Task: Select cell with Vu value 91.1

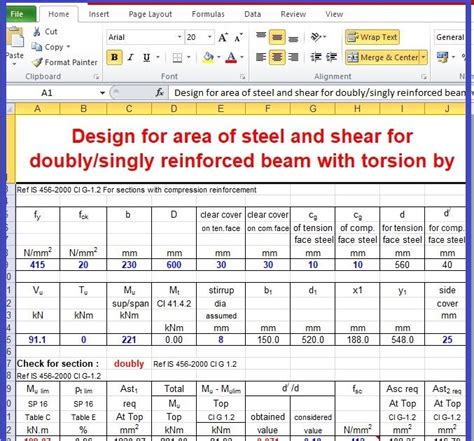Action: 38,340
